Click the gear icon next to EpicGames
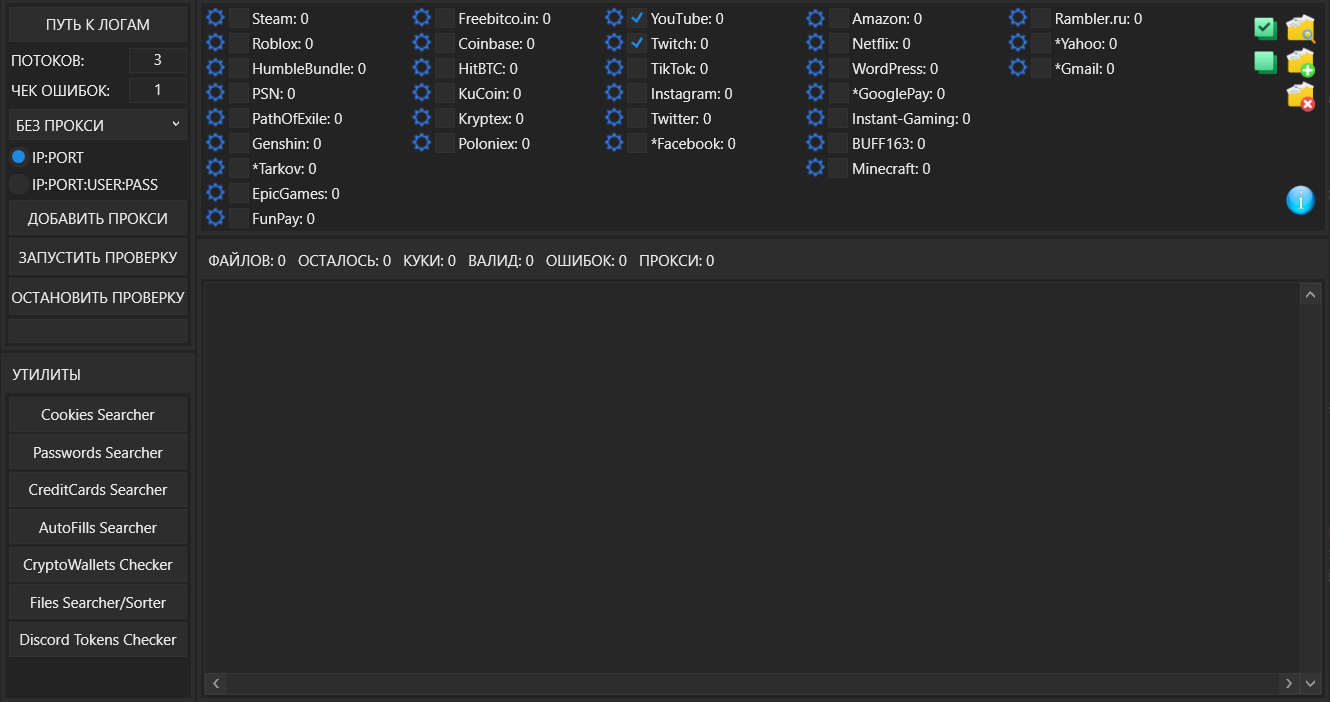This screenshot has width=1330, height=702. 215,193
